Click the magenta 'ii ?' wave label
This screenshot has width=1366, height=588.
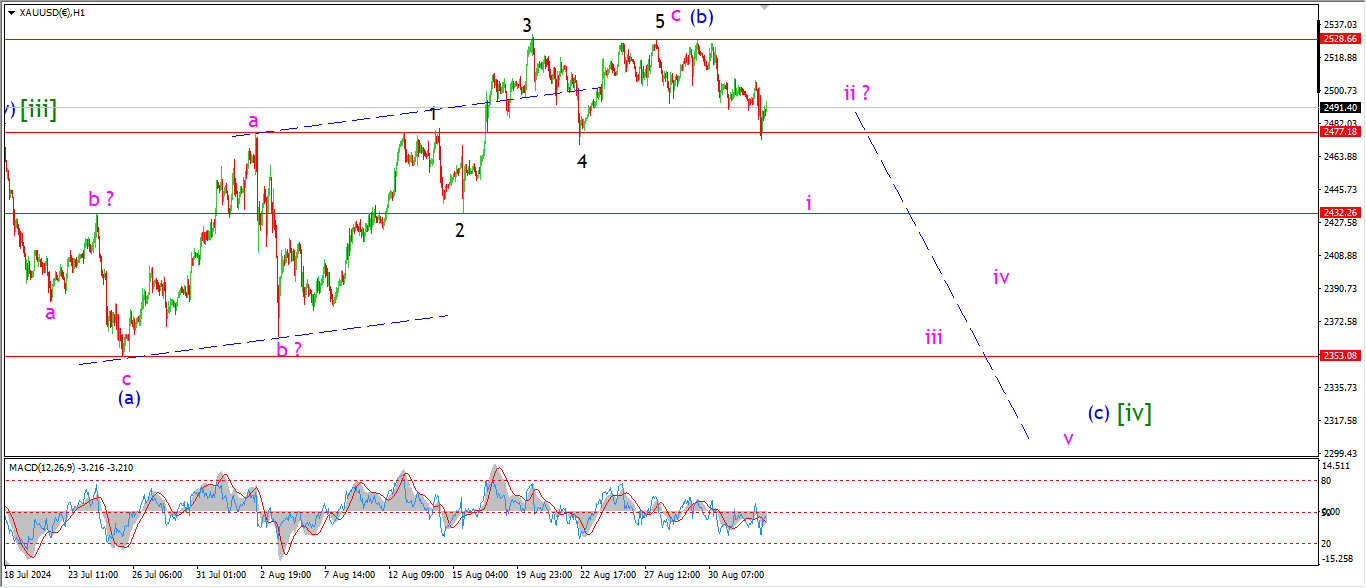pos(856,93)
